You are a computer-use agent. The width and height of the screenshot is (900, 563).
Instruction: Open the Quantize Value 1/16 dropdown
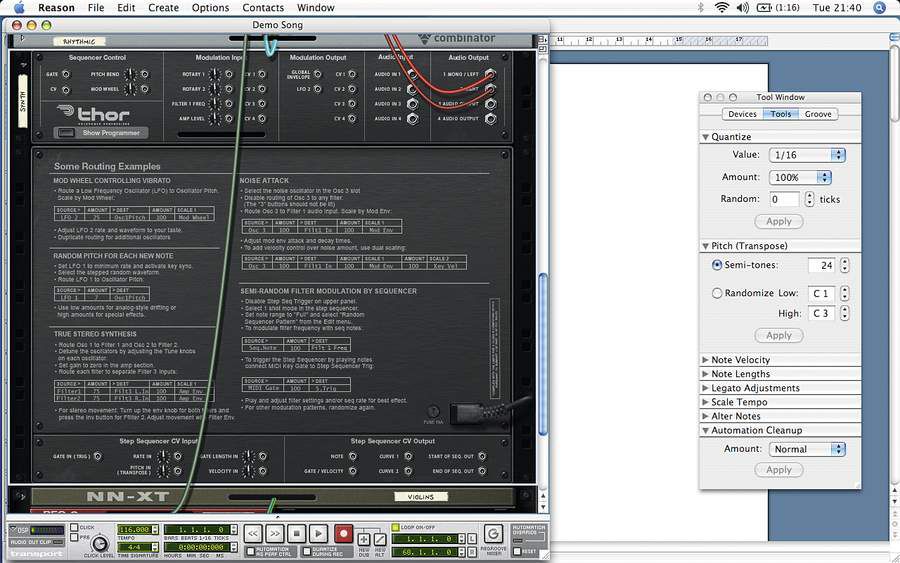807,155
